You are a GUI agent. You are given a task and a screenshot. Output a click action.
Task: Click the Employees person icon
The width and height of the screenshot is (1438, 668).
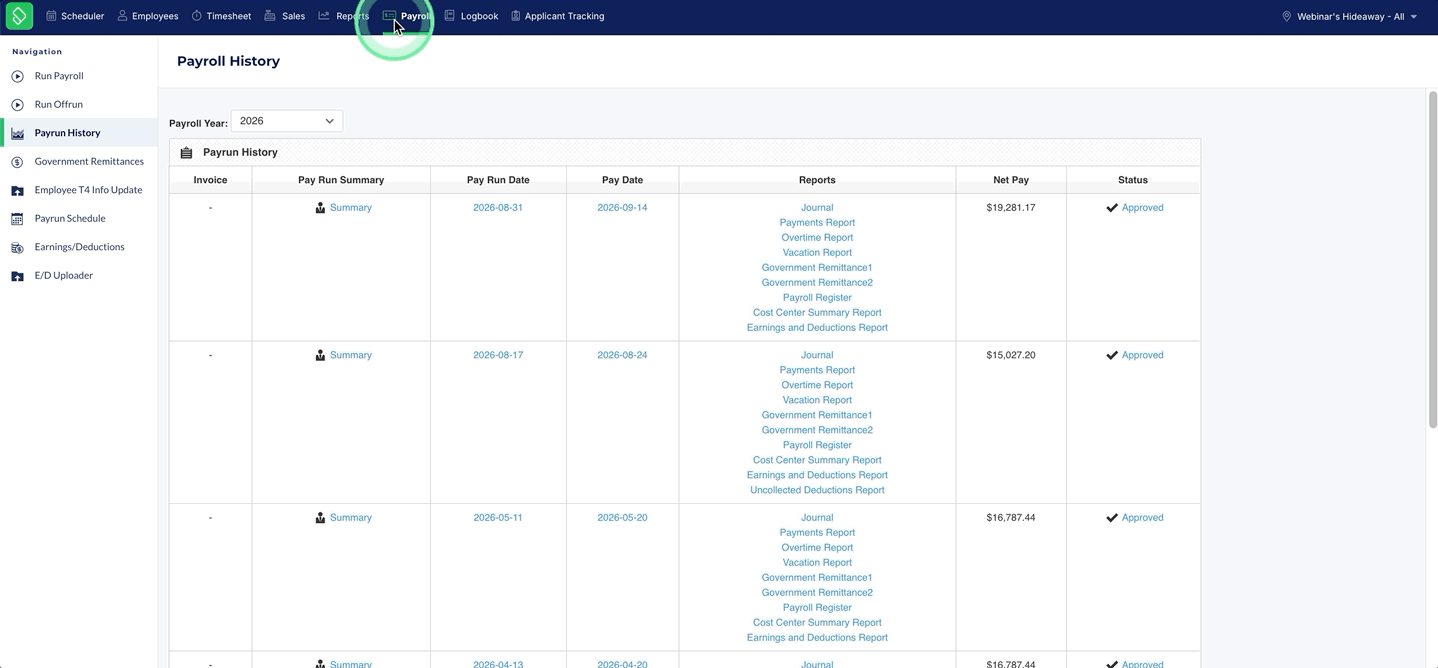pyautogui.click(x=122, y=16)
